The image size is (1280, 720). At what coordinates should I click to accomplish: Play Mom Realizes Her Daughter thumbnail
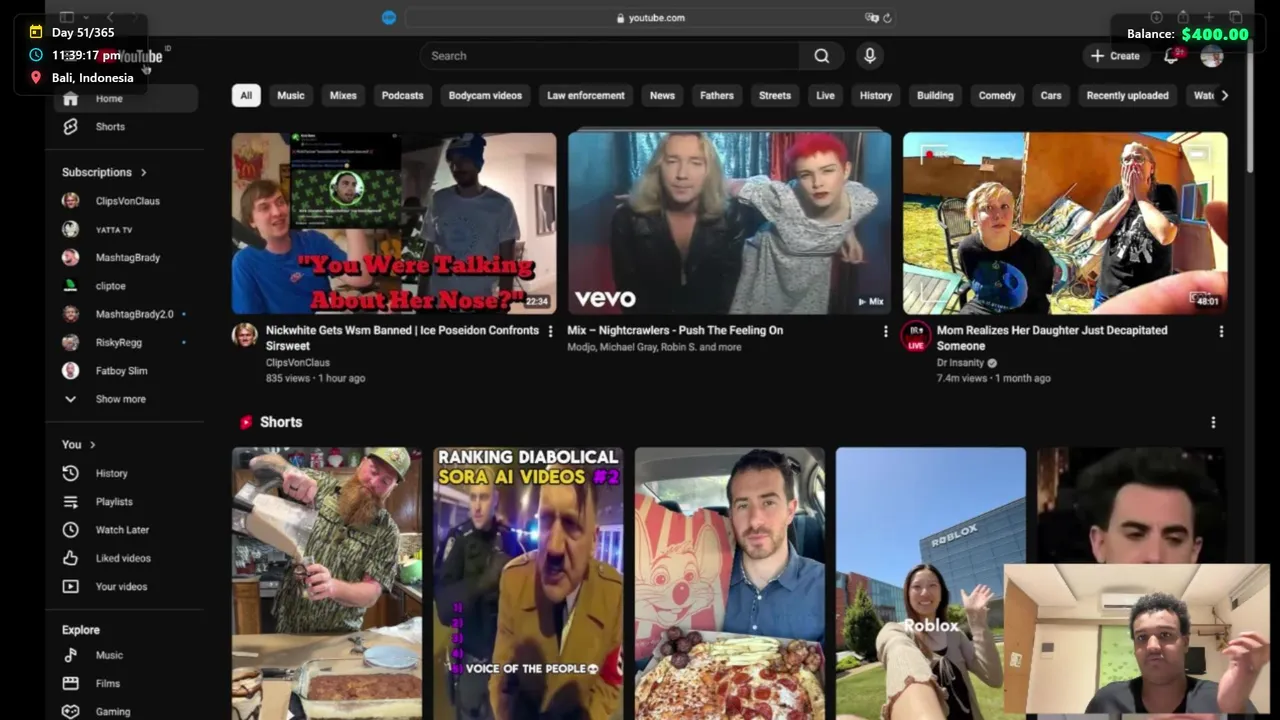click(1065, 223)
